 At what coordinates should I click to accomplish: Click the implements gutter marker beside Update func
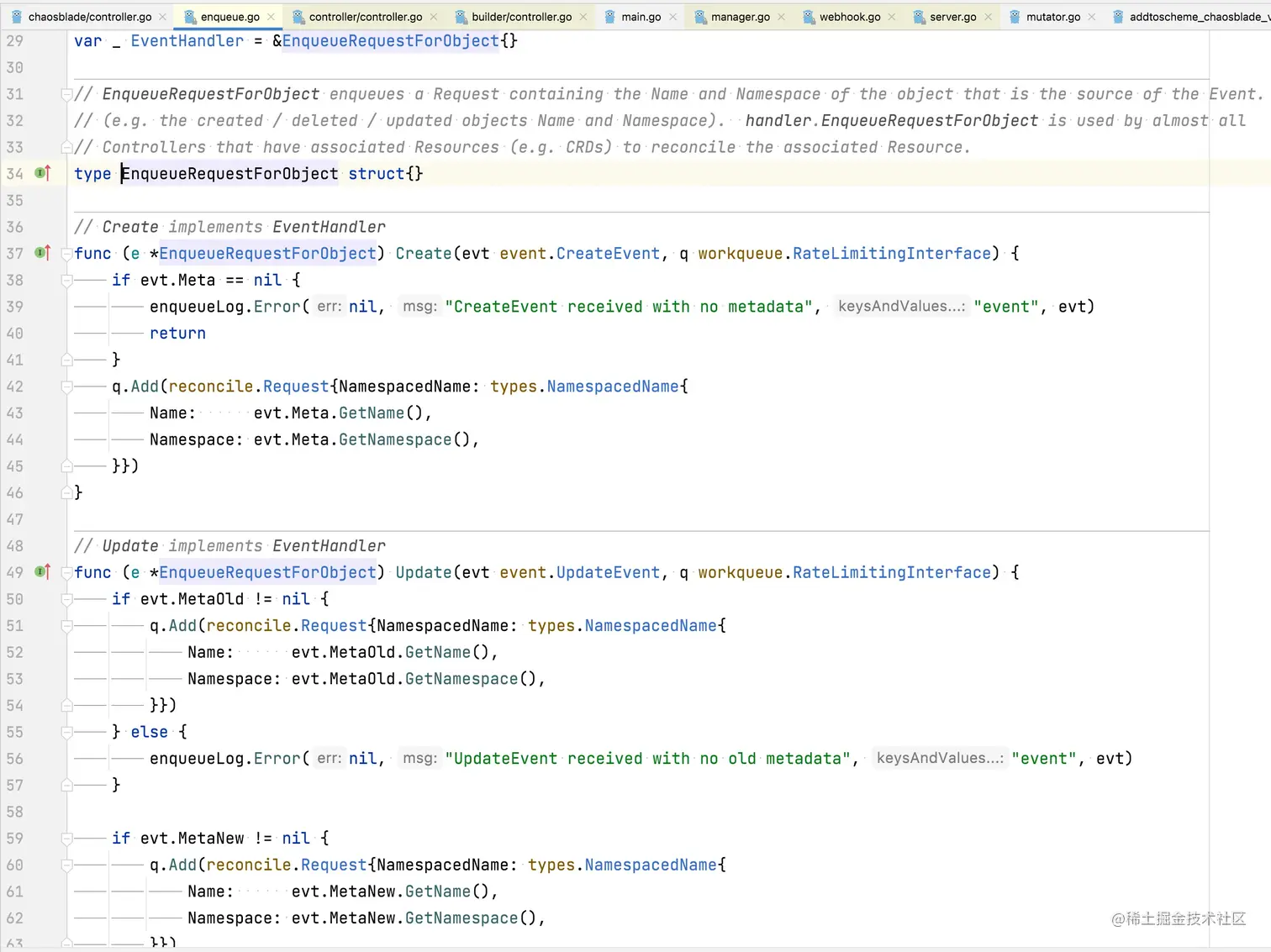click(42, 572)
